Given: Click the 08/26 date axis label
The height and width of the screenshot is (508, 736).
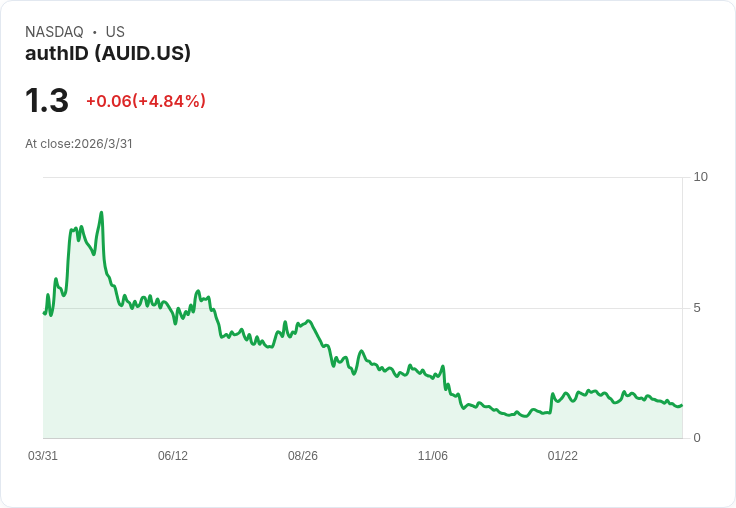Looking at the screenshot, I should (x=303, y=455).
